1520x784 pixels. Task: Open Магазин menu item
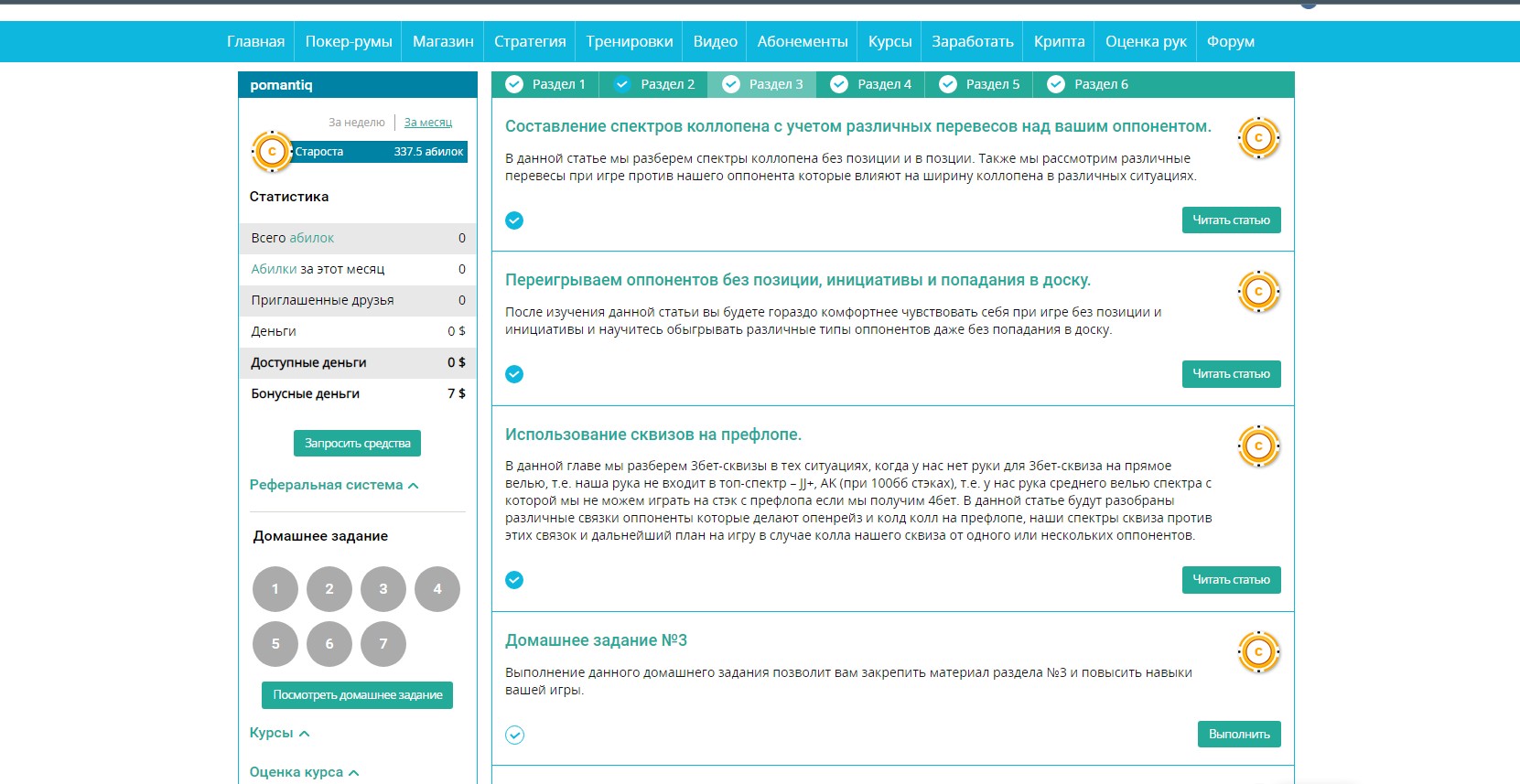[x=443, y=41]
